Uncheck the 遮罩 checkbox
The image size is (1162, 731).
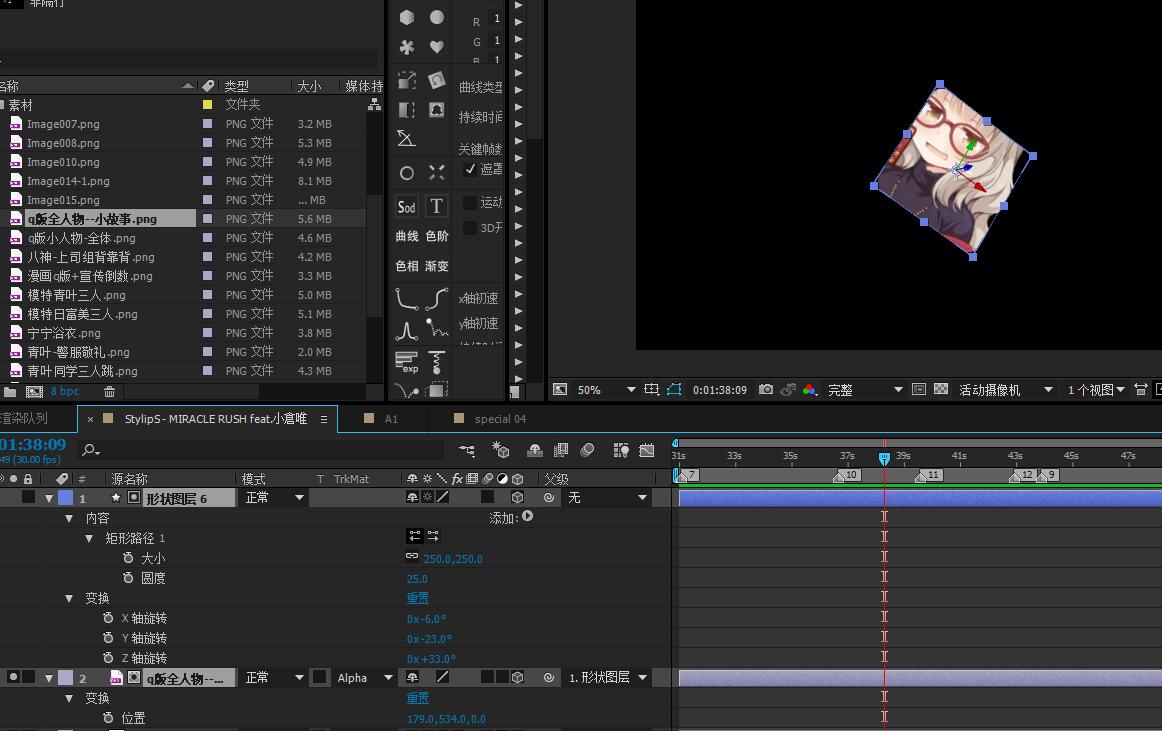coord(471,170)
